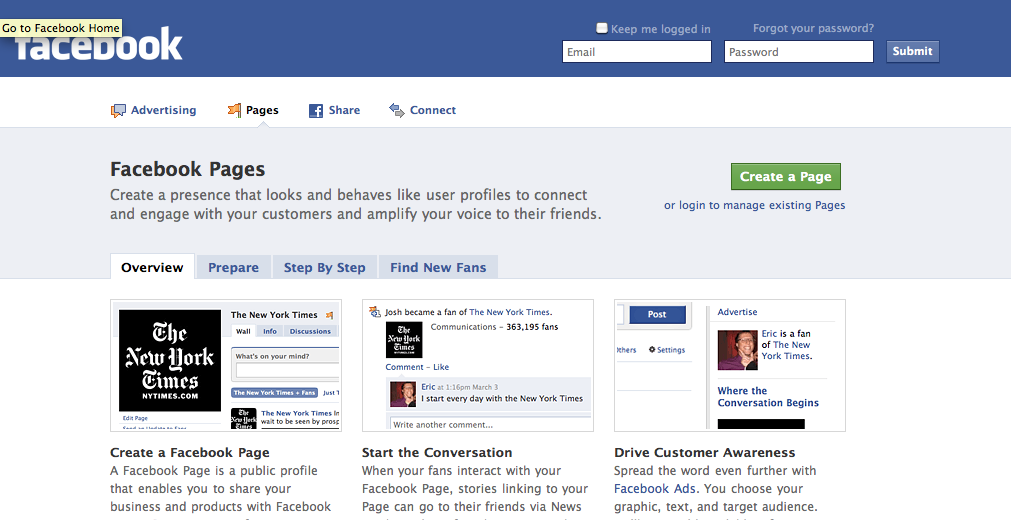Click the Drive Customer Awareness heading
The height and width of the screenshot is (520, 1011).
coord(705,452)
